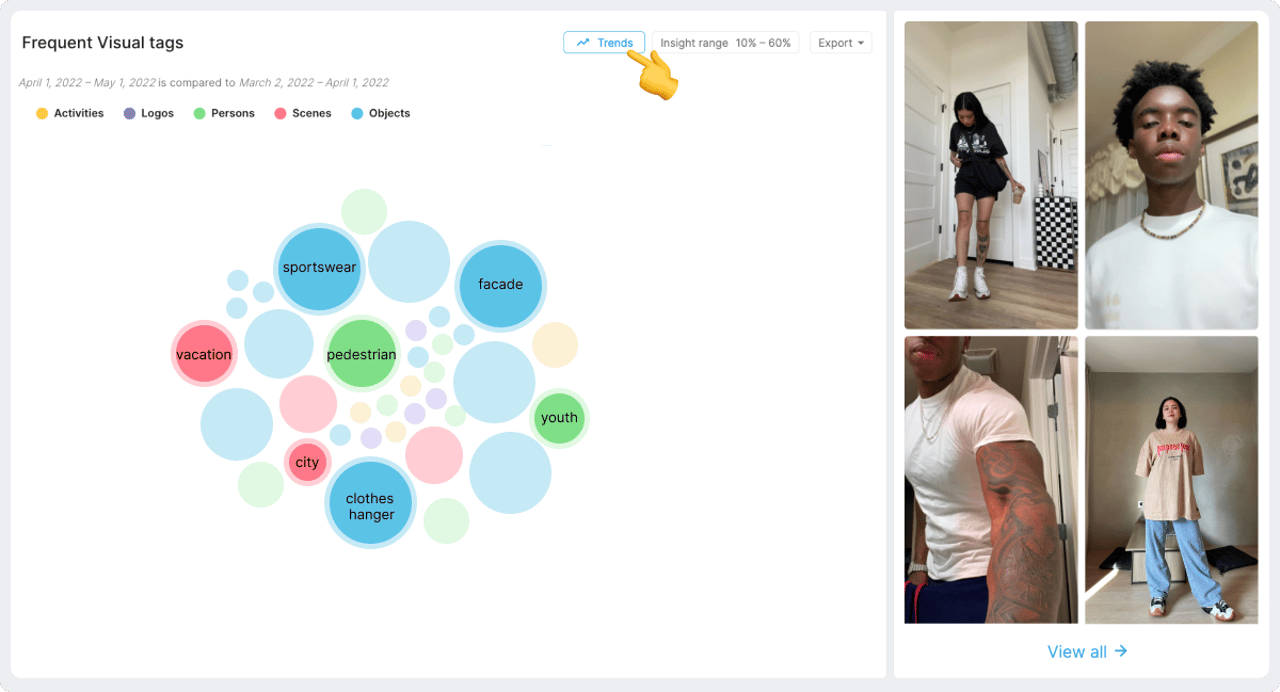Open the photo of woman in black outfit

[x=991, y=175]
